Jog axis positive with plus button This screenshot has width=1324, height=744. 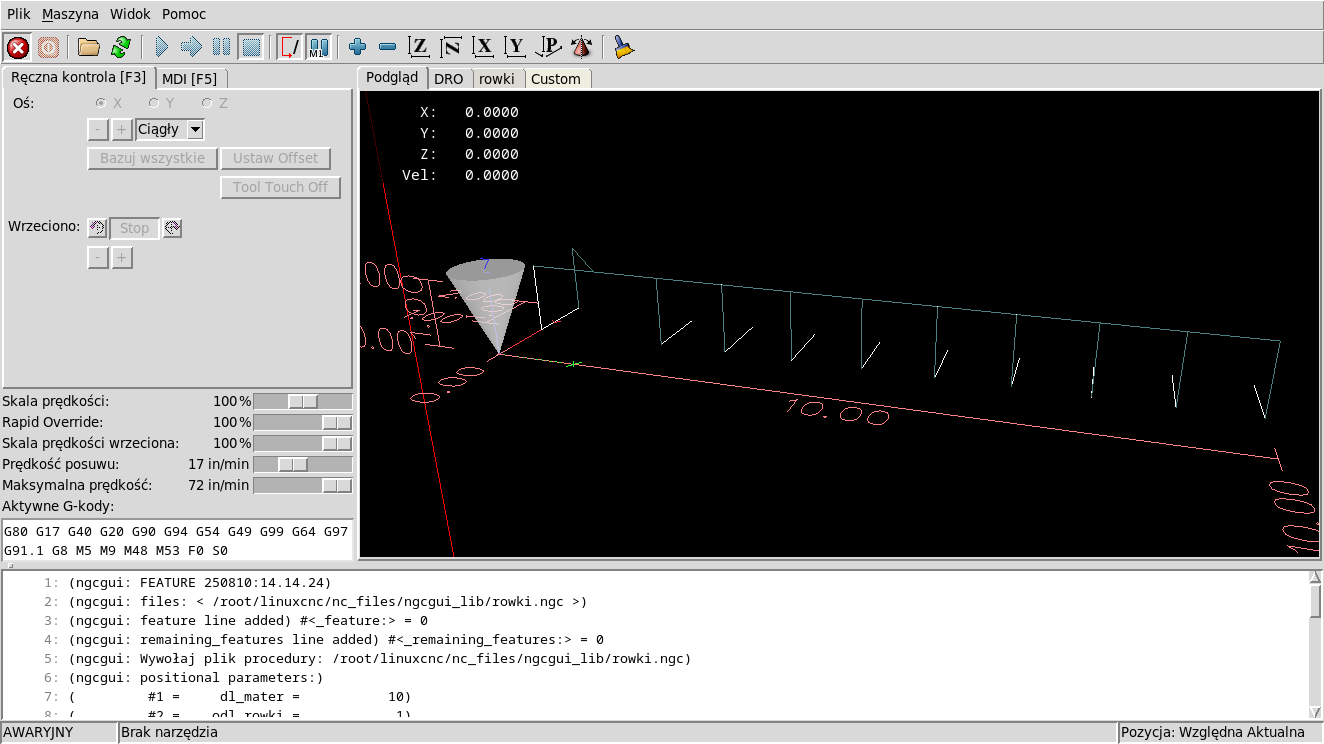pyautogui.click(x=121, y=129)
